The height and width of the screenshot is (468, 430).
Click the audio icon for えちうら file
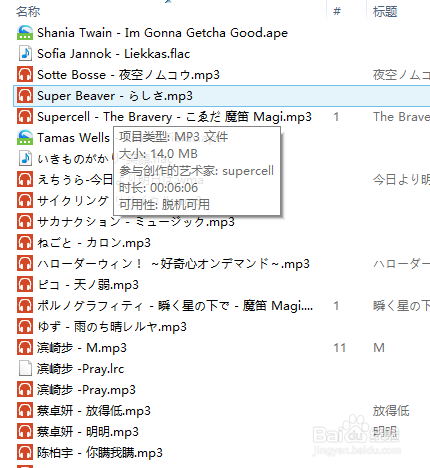point(25,180)
